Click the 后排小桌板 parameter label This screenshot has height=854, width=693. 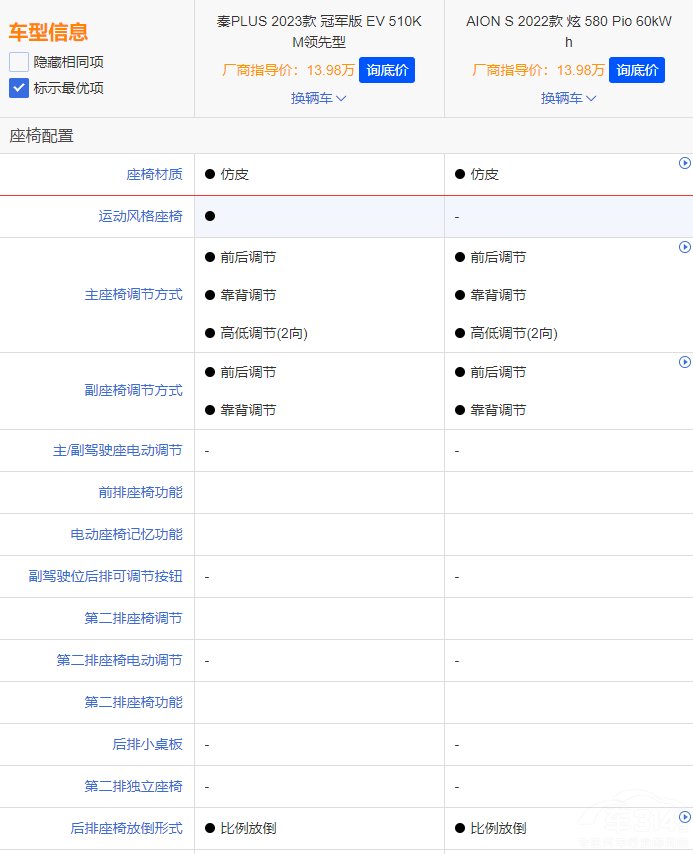(x=147, y=745)
